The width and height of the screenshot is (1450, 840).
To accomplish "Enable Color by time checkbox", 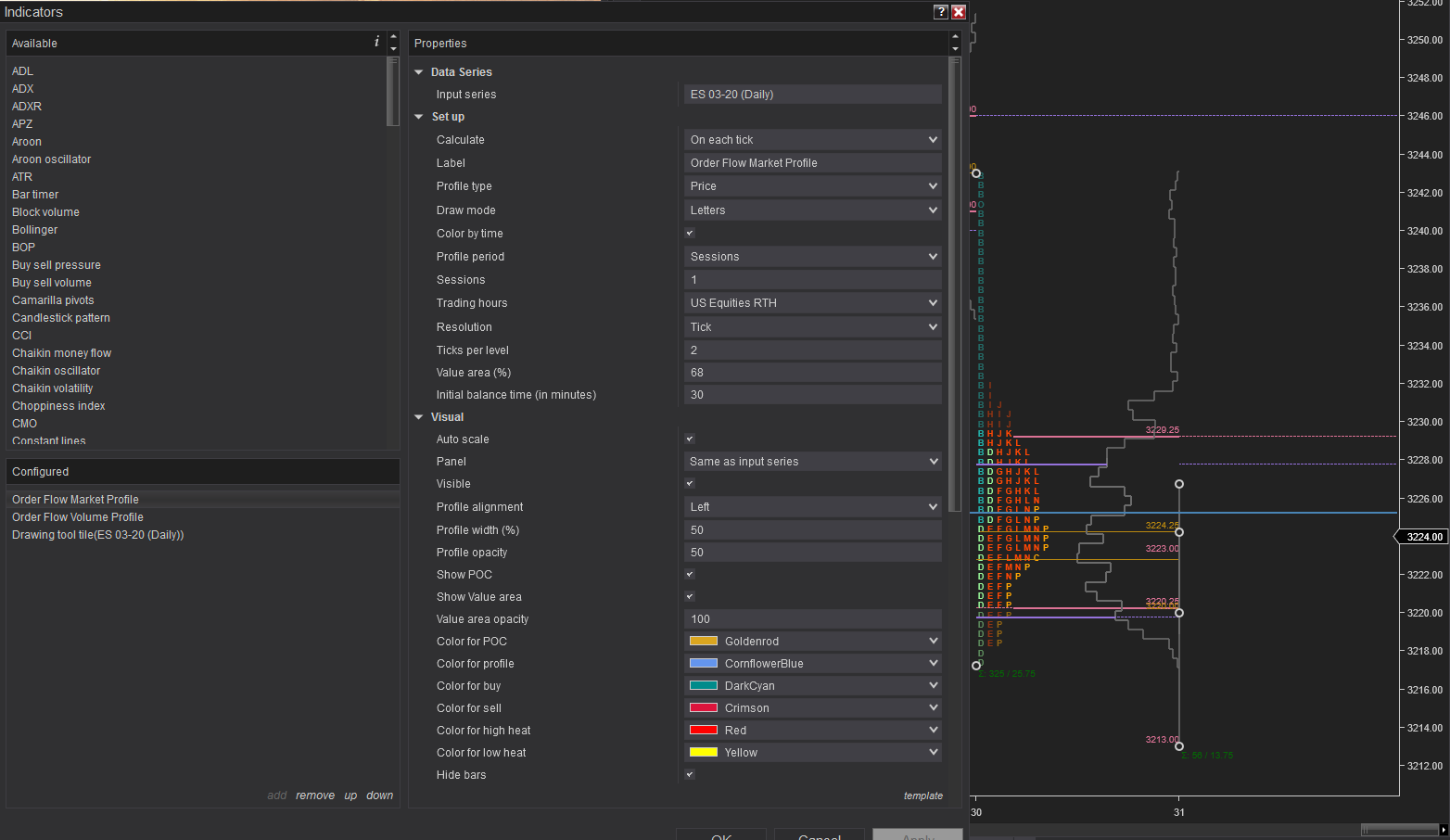I will [x=689, y=233].
